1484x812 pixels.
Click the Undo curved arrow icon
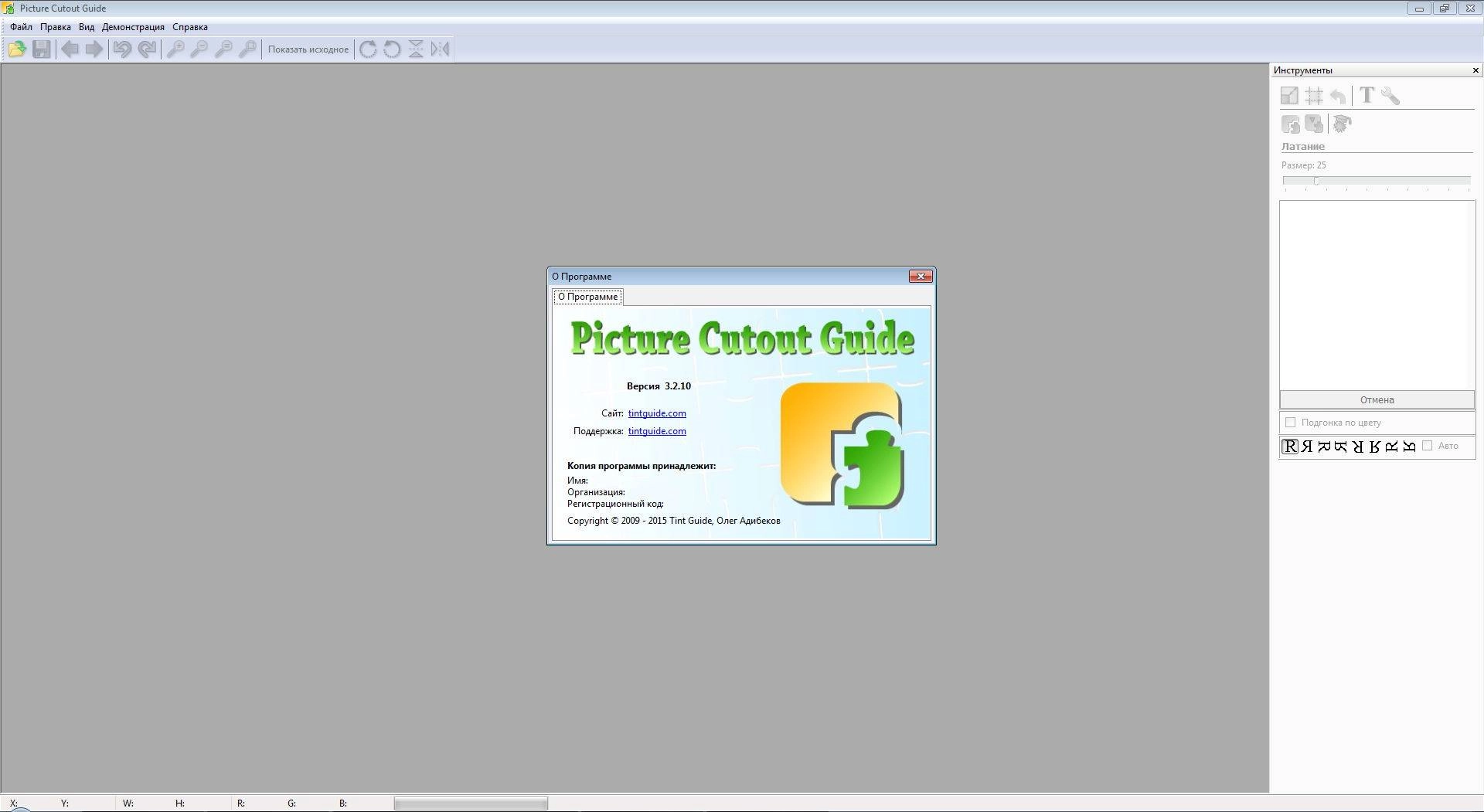point(122,49)
